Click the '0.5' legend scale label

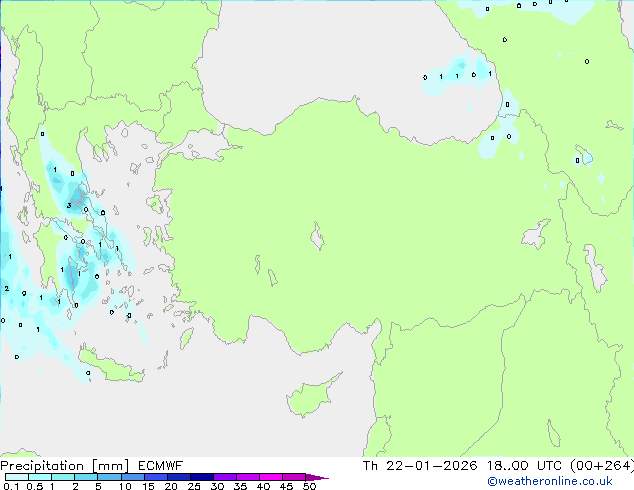[x=34, y=486]
